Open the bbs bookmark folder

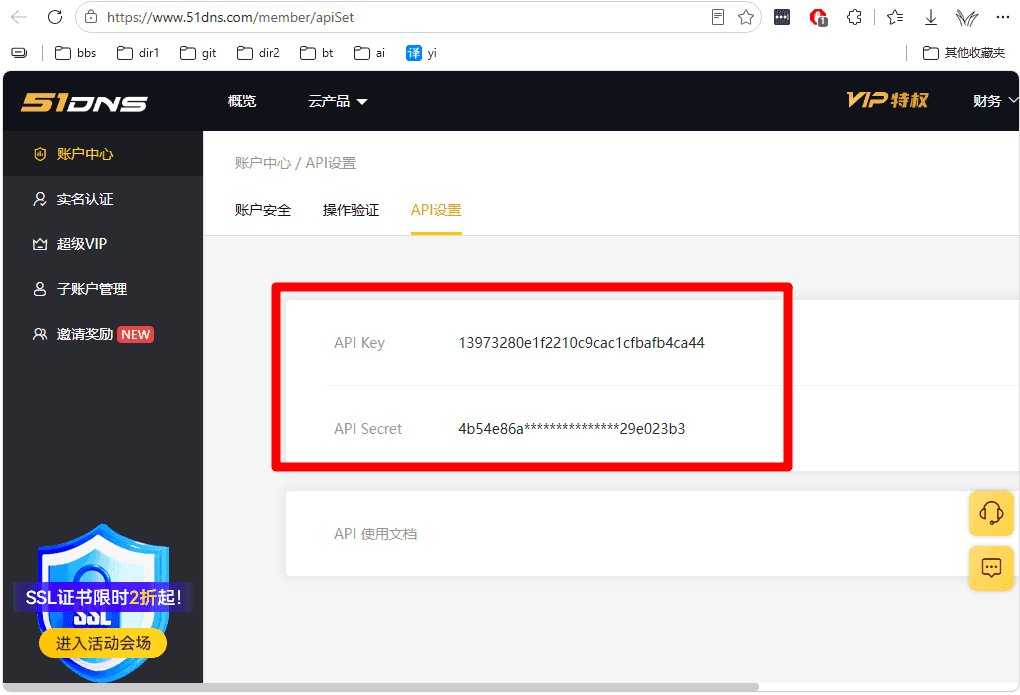coord(75,53)
